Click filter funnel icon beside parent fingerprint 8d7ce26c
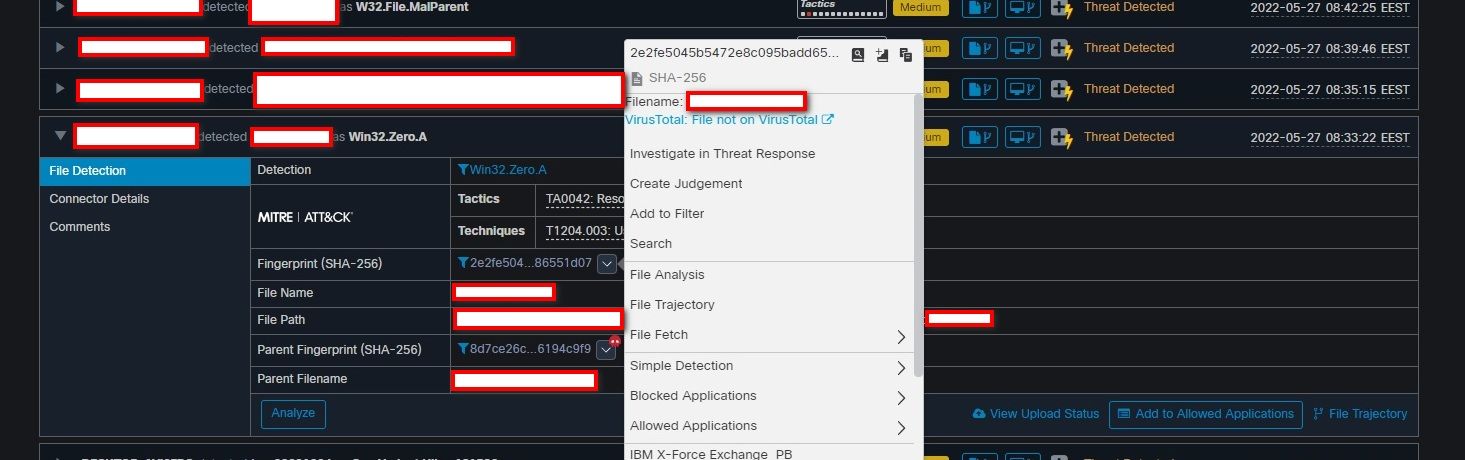 (463, 349)
